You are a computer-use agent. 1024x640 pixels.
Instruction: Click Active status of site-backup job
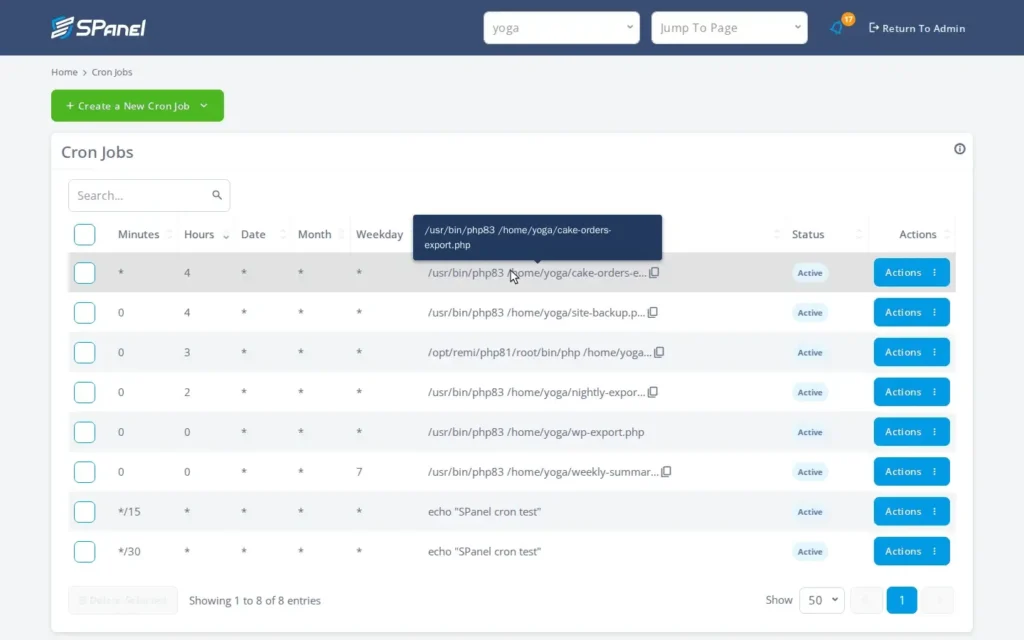pos(810,313)
